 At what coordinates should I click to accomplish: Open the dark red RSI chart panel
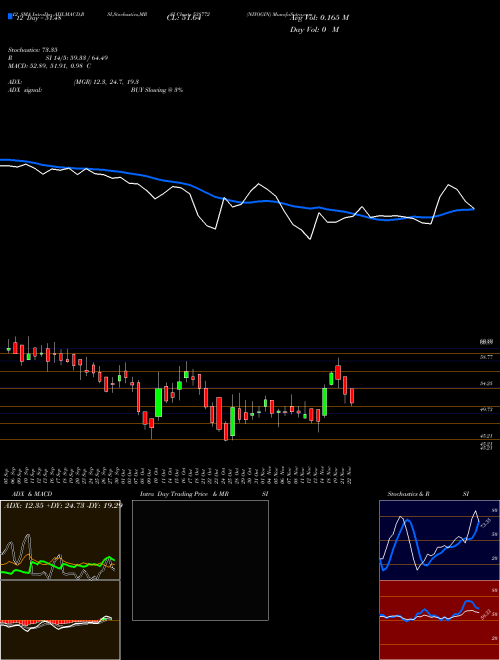pos(439,620)
